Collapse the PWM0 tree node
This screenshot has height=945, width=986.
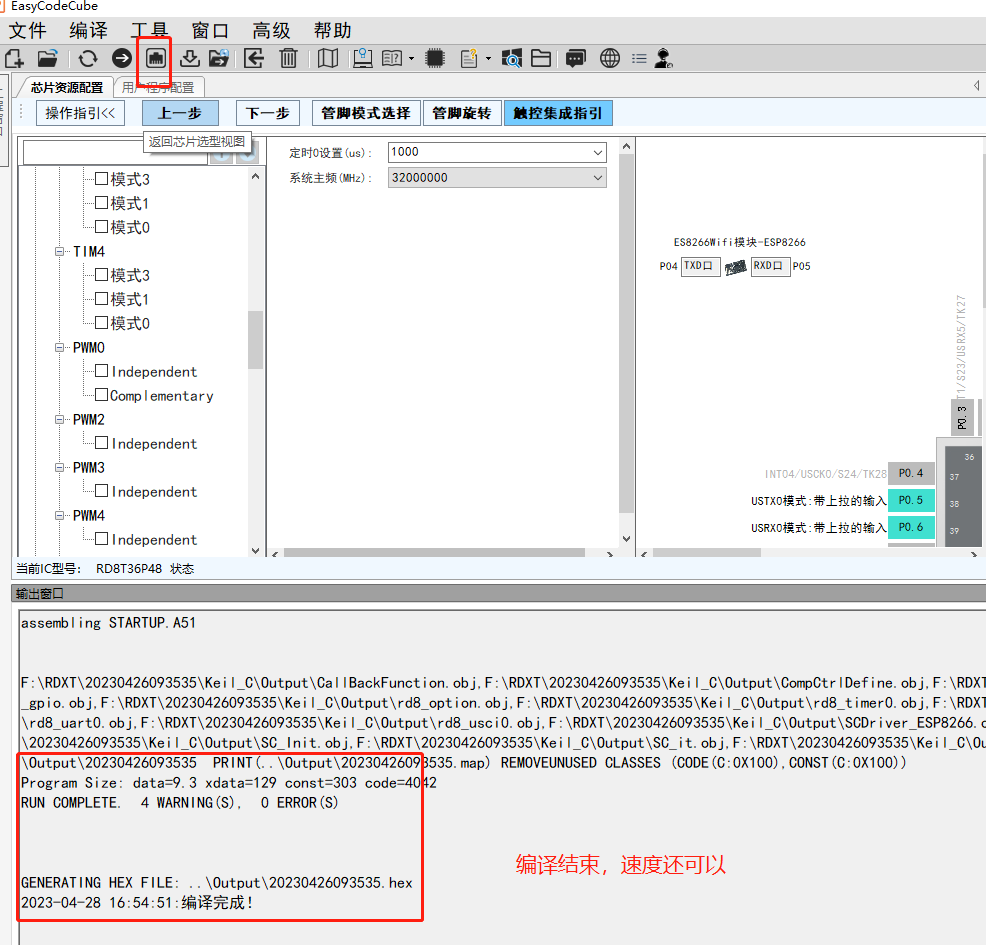click(59, 347)
